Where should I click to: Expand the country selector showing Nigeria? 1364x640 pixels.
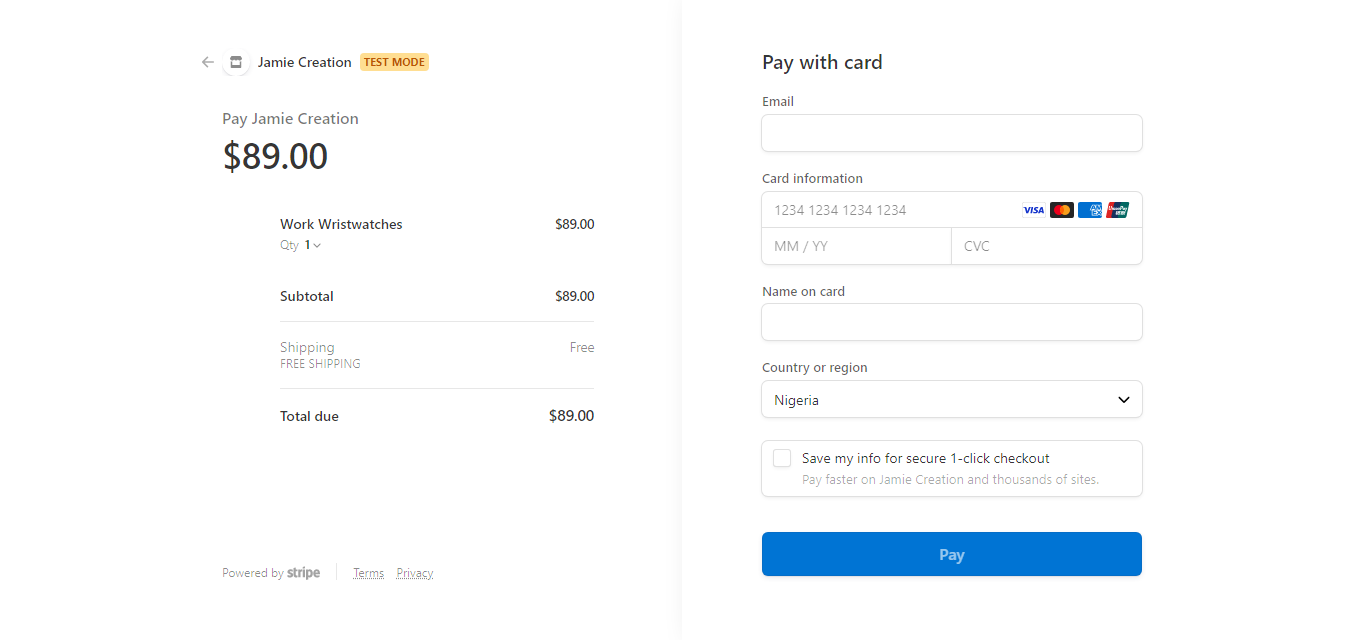coord(951,399)
